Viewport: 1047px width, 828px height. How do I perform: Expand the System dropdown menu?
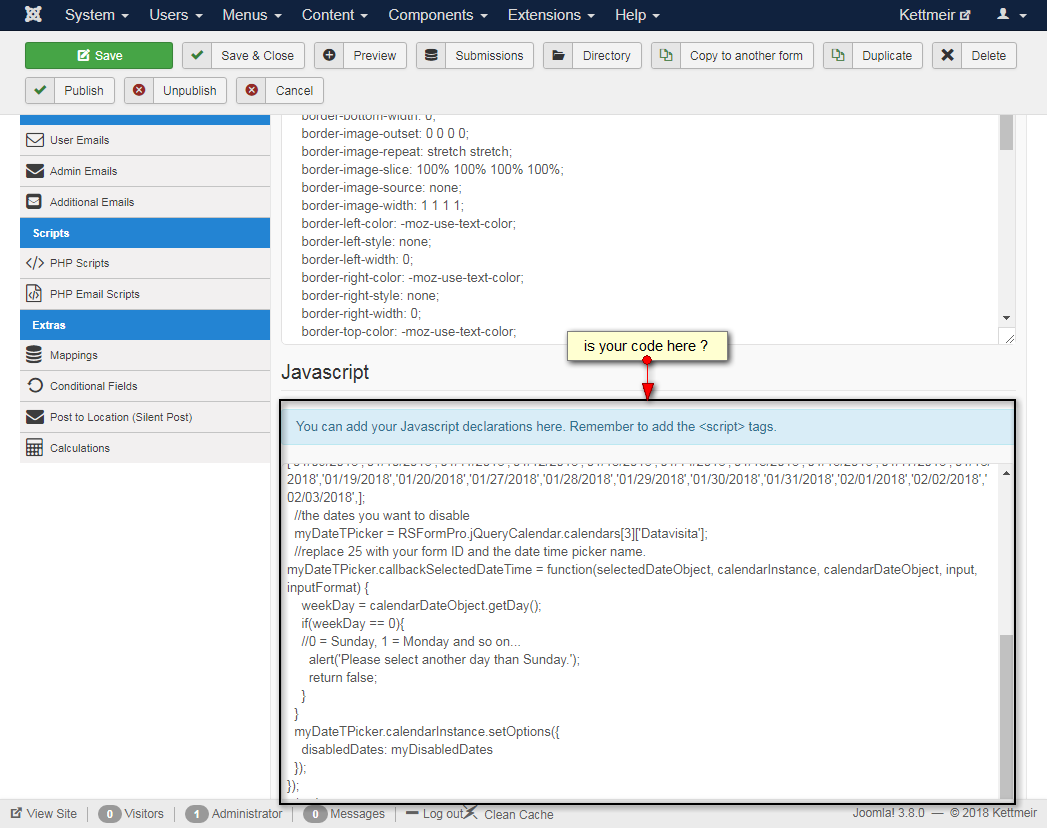(97, 15)
